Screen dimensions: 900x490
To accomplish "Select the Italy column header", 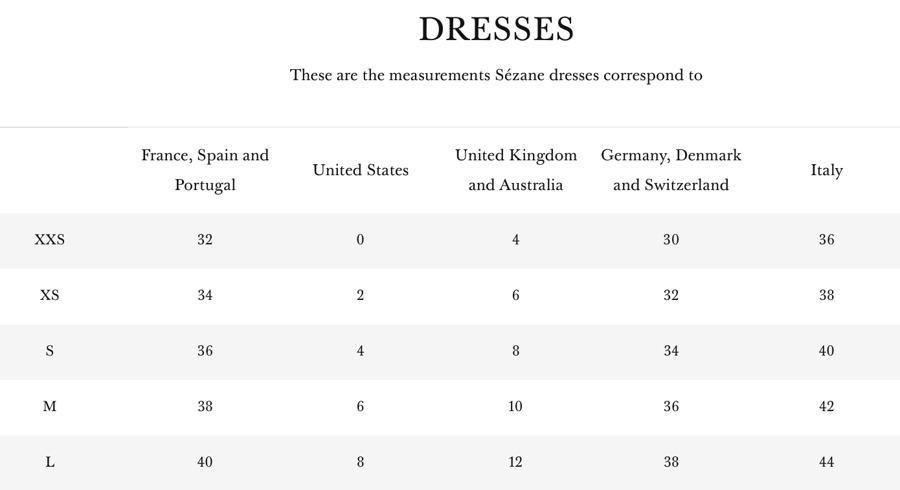I will coord(826,170).
